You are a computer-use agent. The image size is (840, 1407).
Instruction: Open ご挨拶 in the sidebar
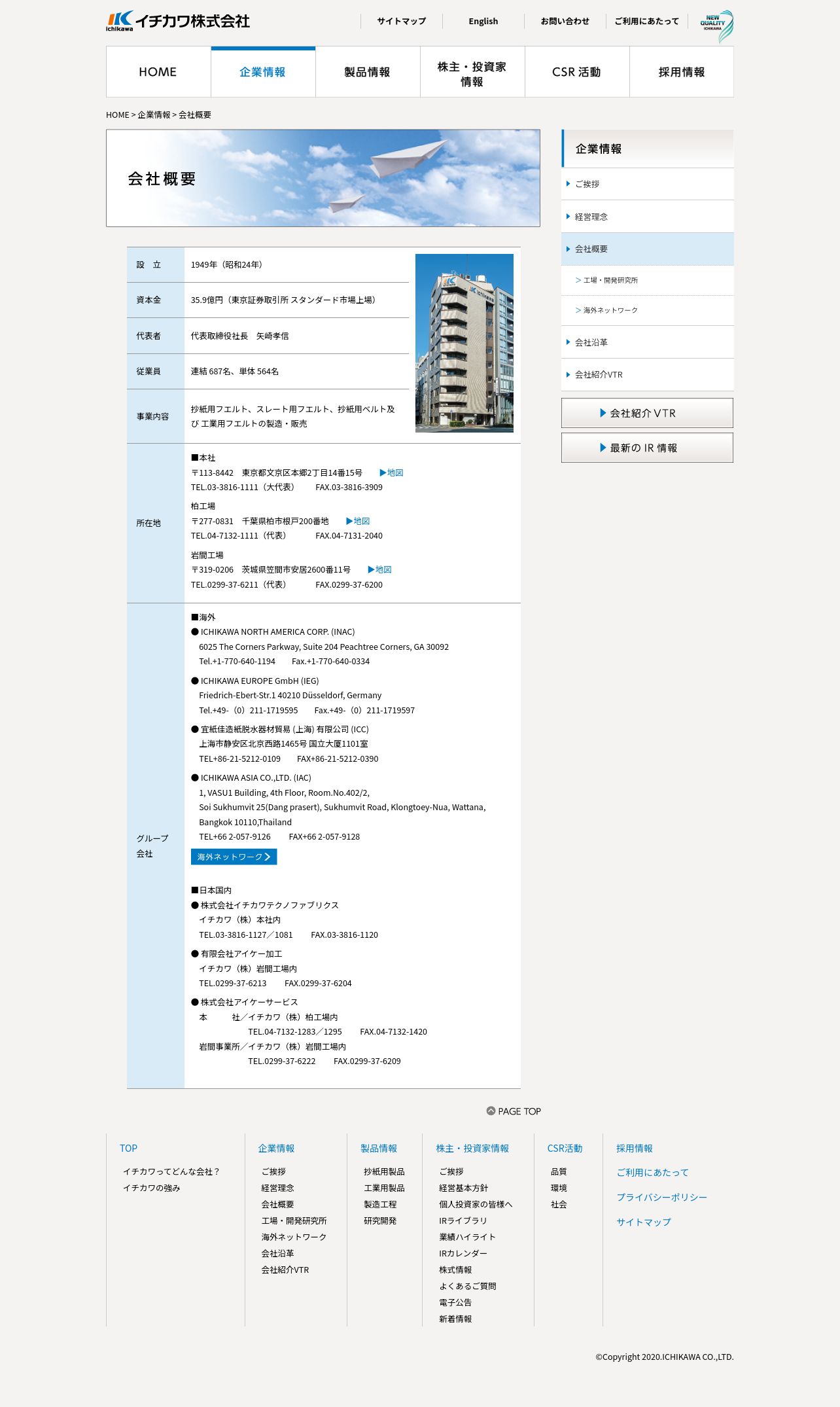pos(648,184)
